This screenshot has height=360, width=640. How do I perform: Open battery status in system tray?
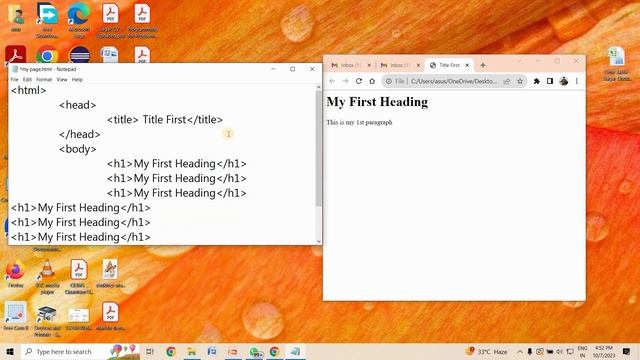point(550,351)
